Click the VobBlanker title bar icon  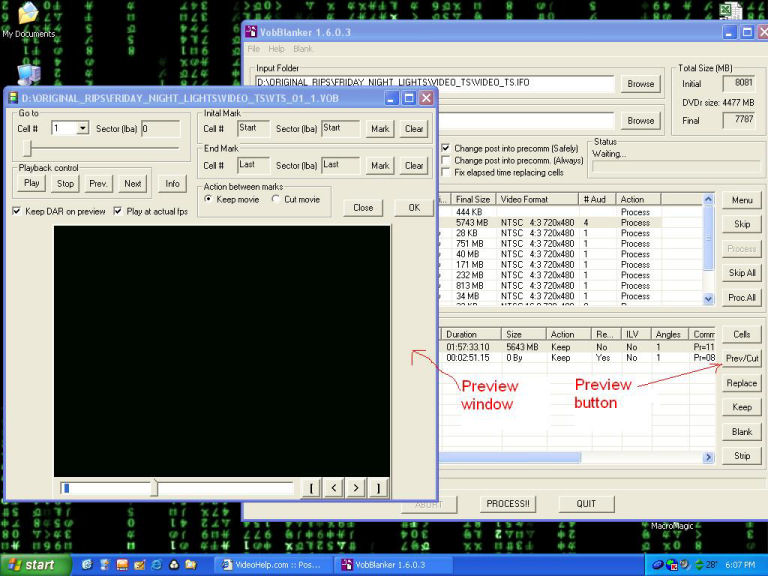251,32
